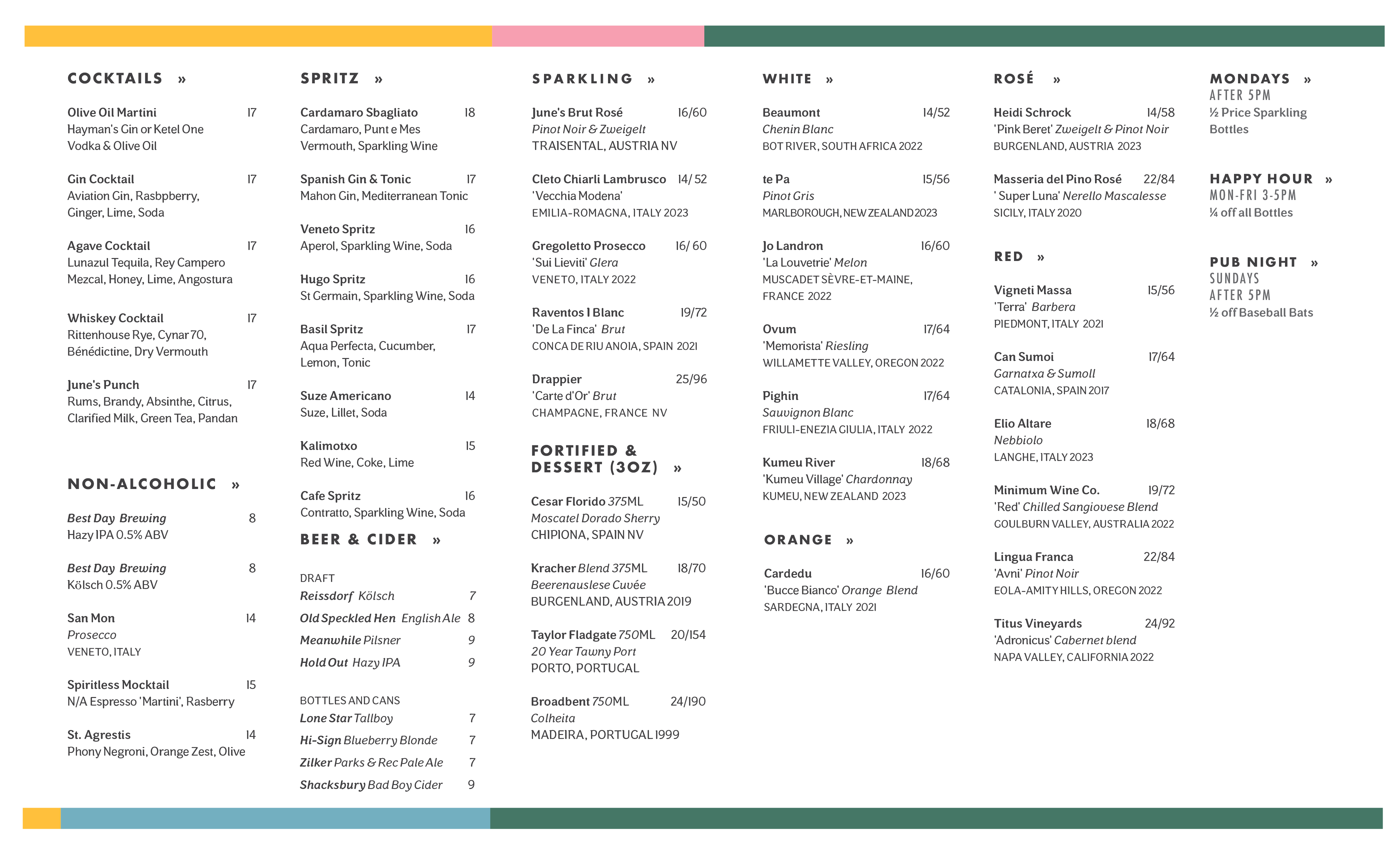Click Drappier champagne name

coord(557,379)
